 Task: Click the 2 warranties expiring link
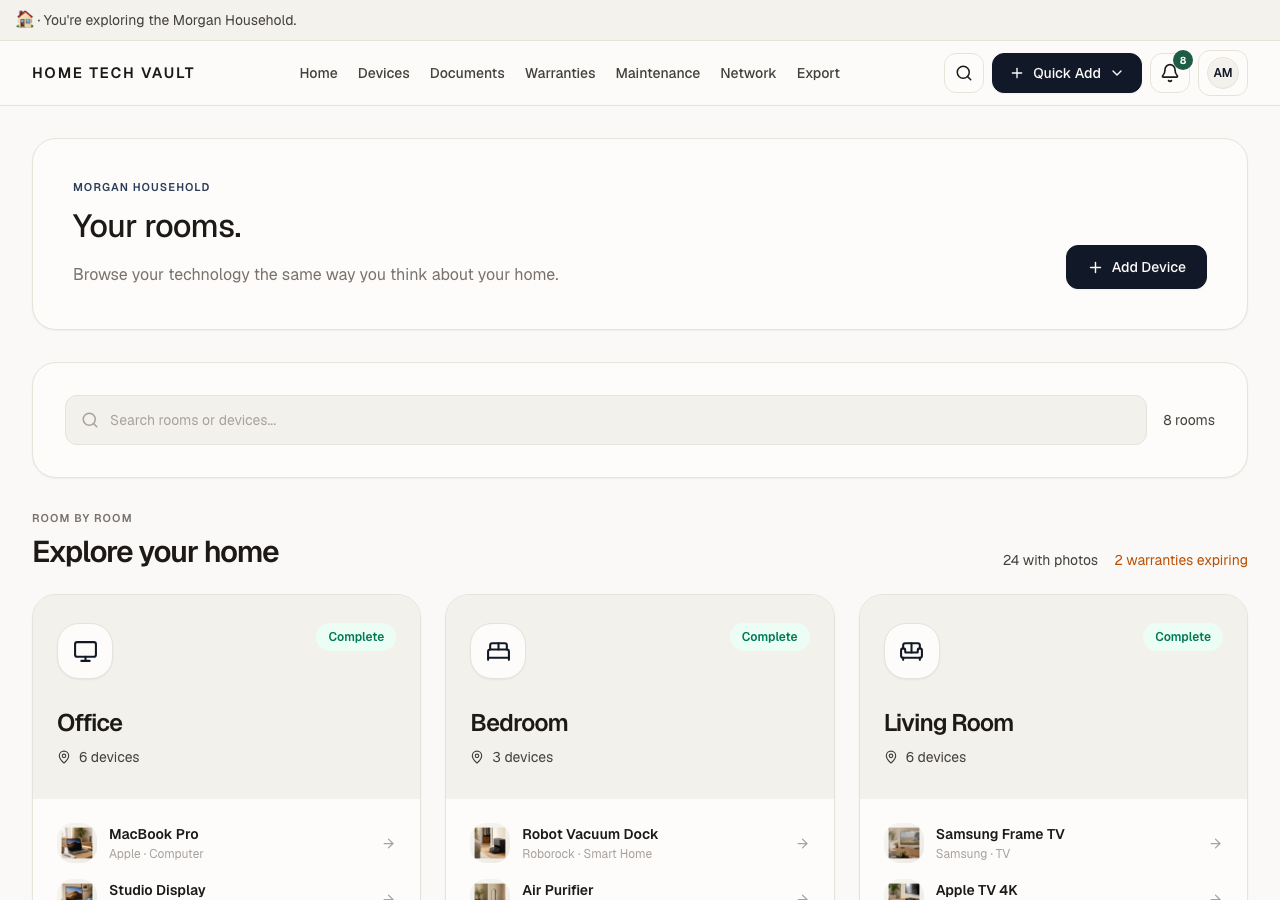(1181, 560)
